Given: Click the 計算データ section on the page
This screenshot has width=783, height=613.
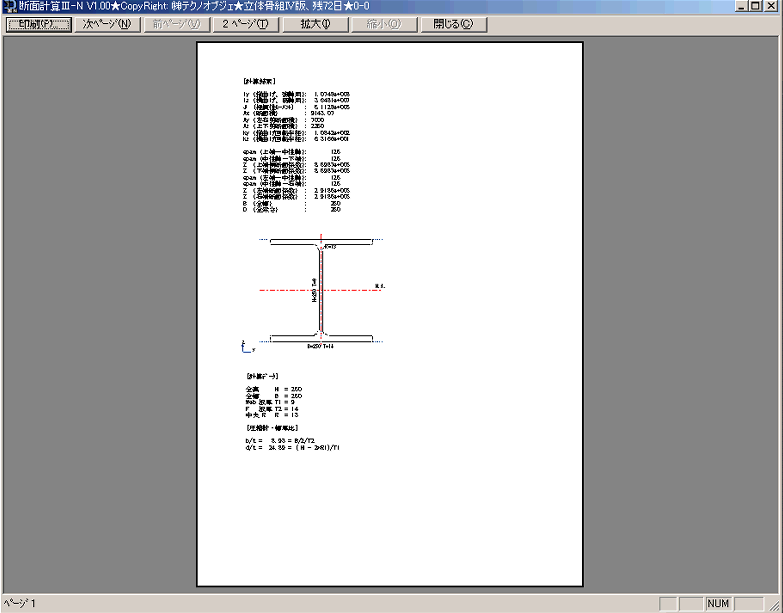Looking at the screenshot, I should coord(260,376).
